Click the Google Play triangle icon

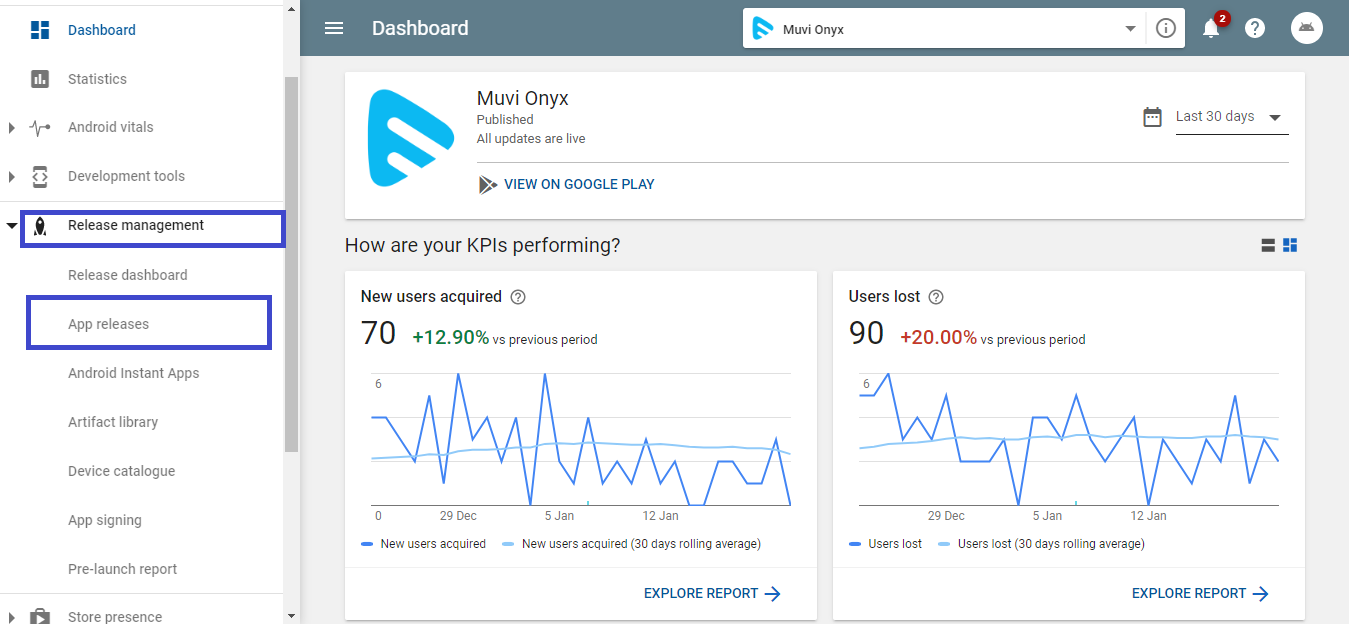click(x=488, y=184)
